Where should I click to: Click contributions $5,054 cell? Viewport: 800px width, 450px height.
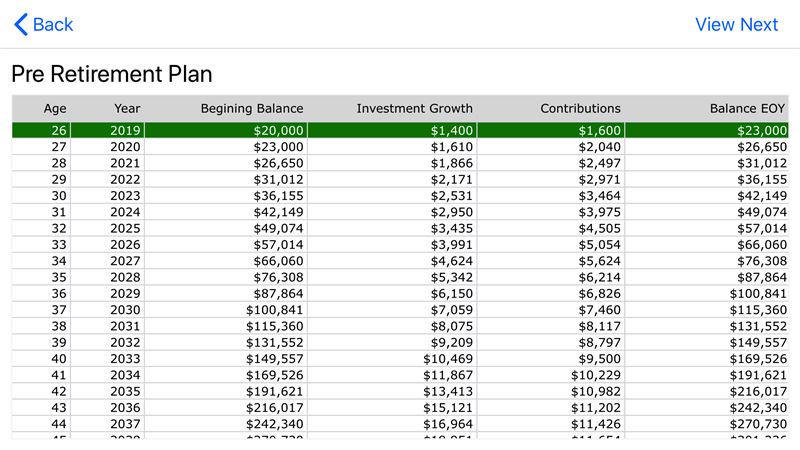pos(551,244)
